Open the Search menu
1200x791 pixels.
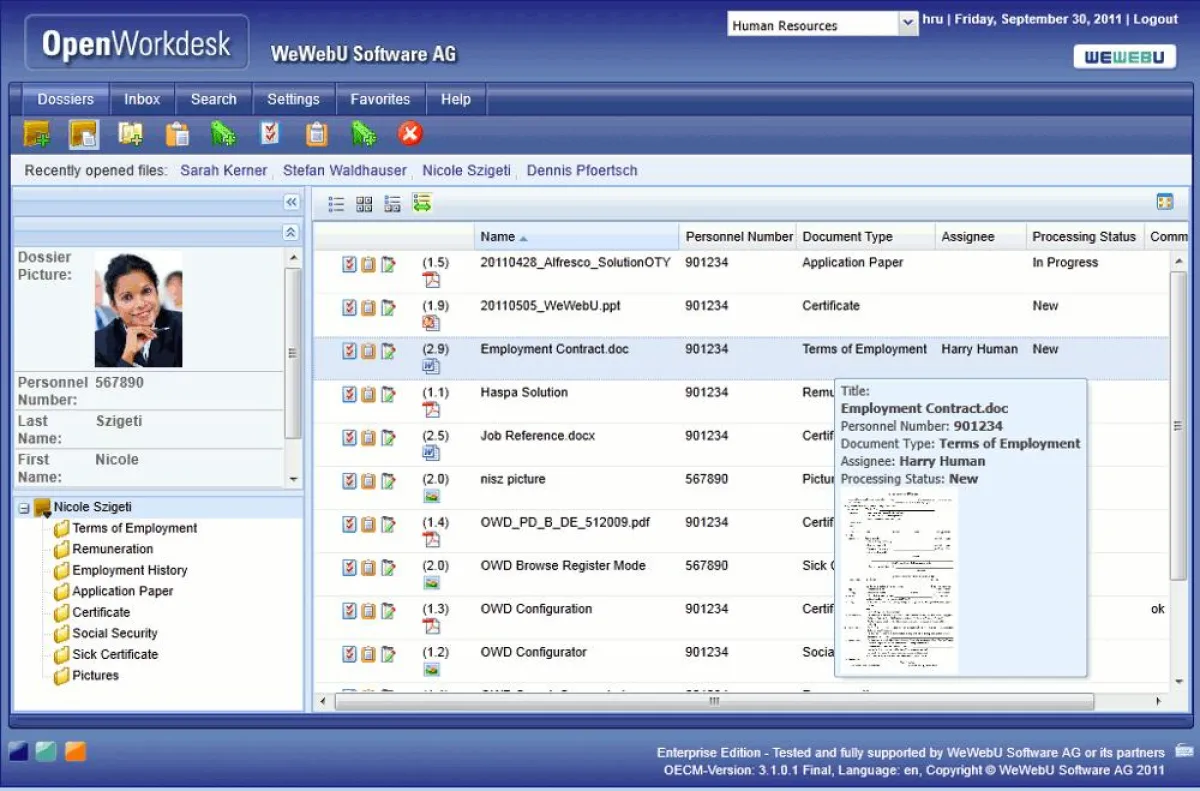[x=213, y=99]
